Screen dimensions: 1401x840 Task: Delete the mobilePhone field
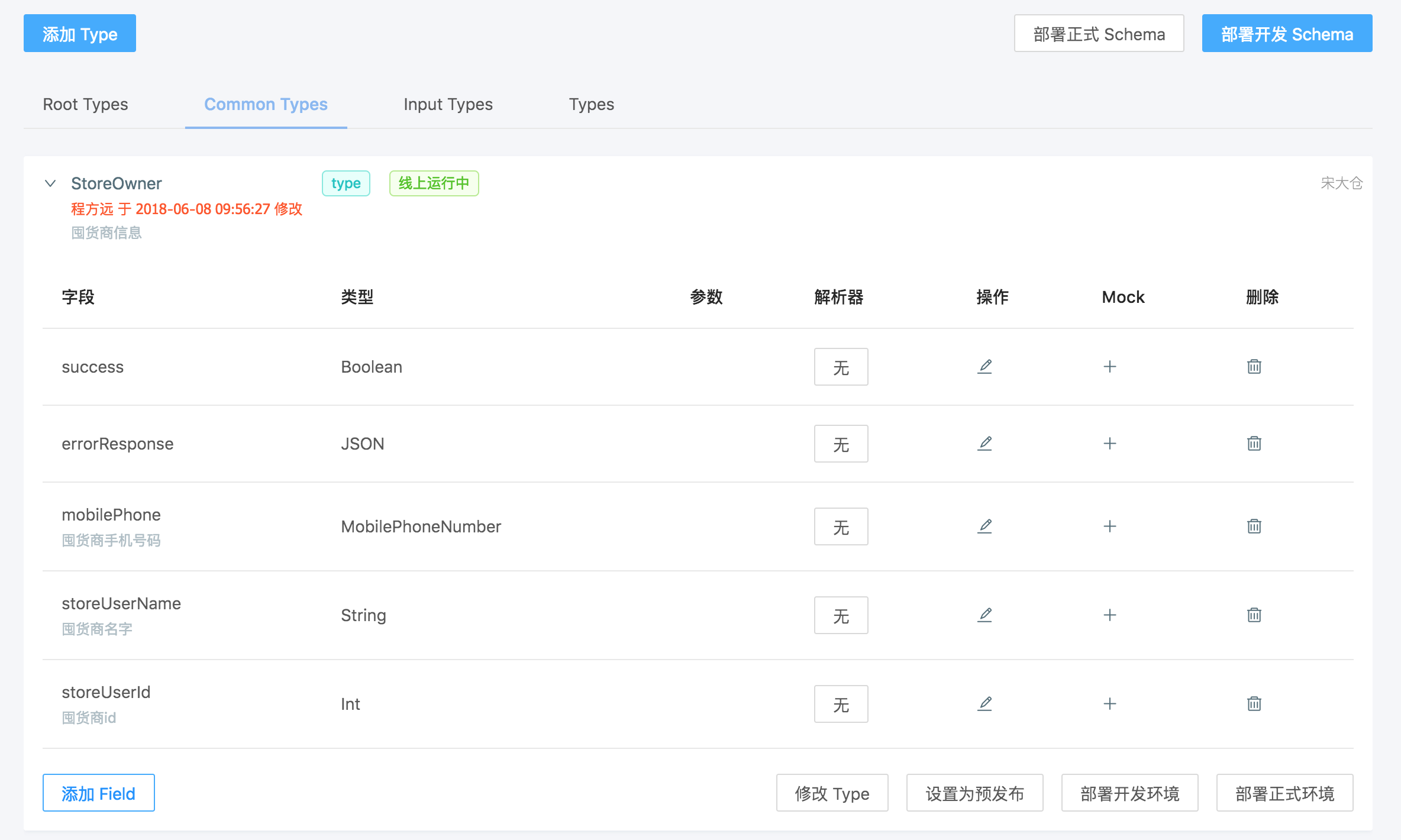point(1254,526)
